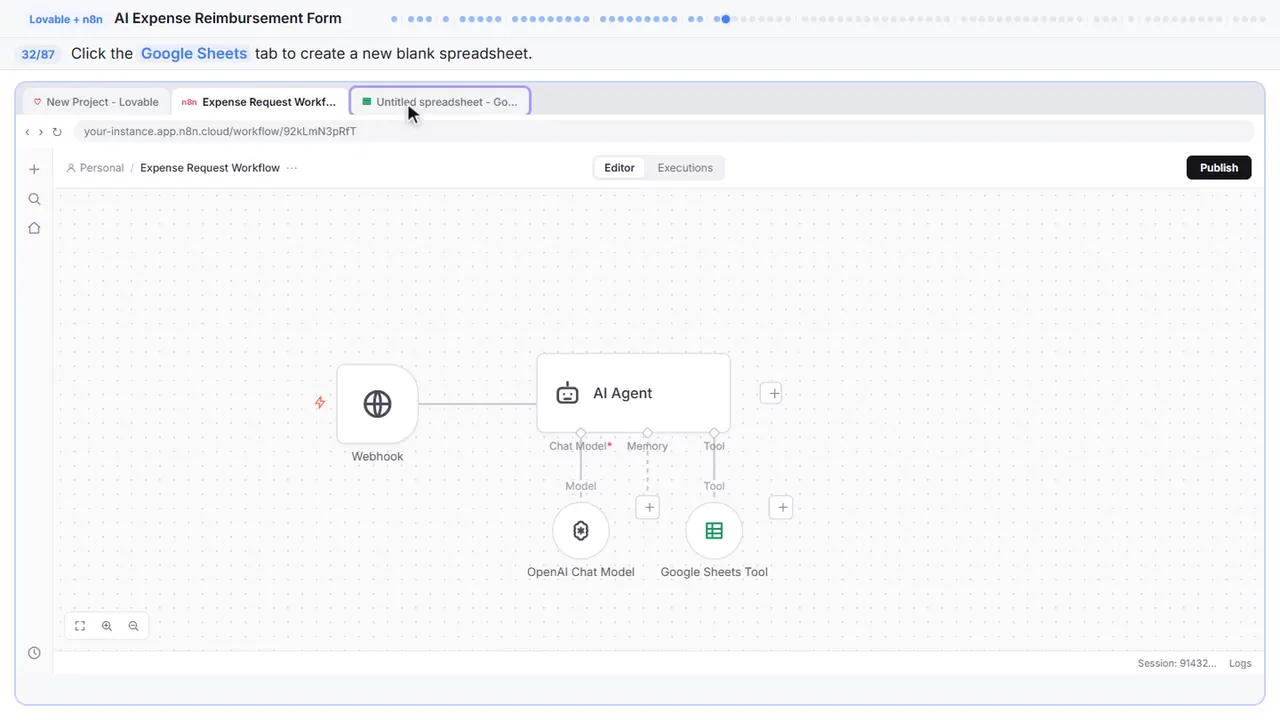Click the sidebar search icon

pos(34,199)
